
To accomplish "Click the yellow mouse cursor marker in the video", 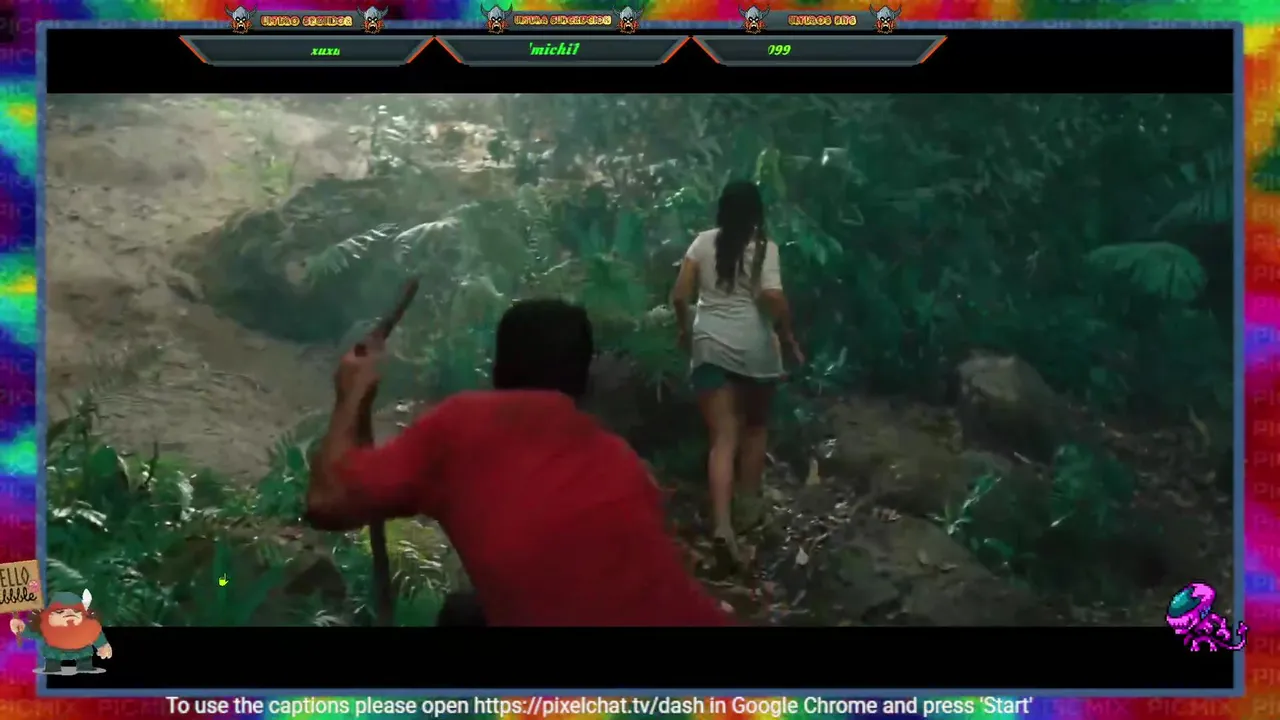I will 223,580.
